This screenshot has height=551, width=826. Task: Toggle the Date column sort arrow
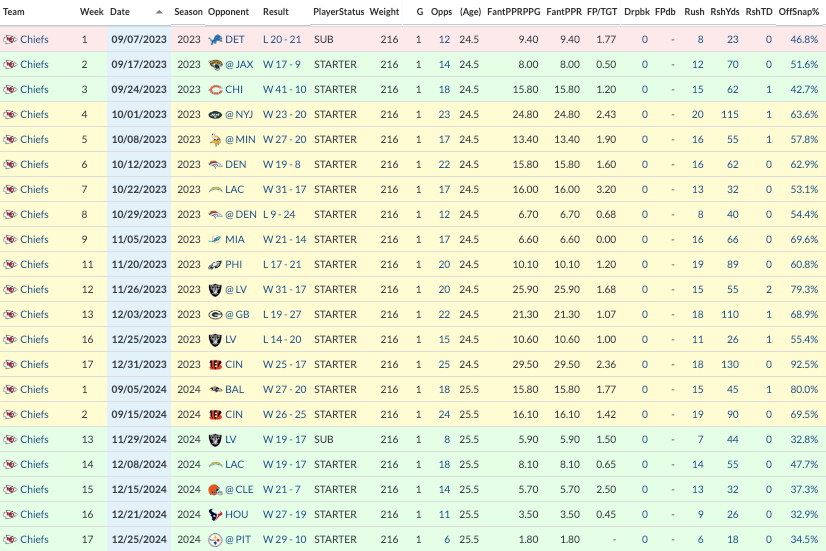click(159, 12)
